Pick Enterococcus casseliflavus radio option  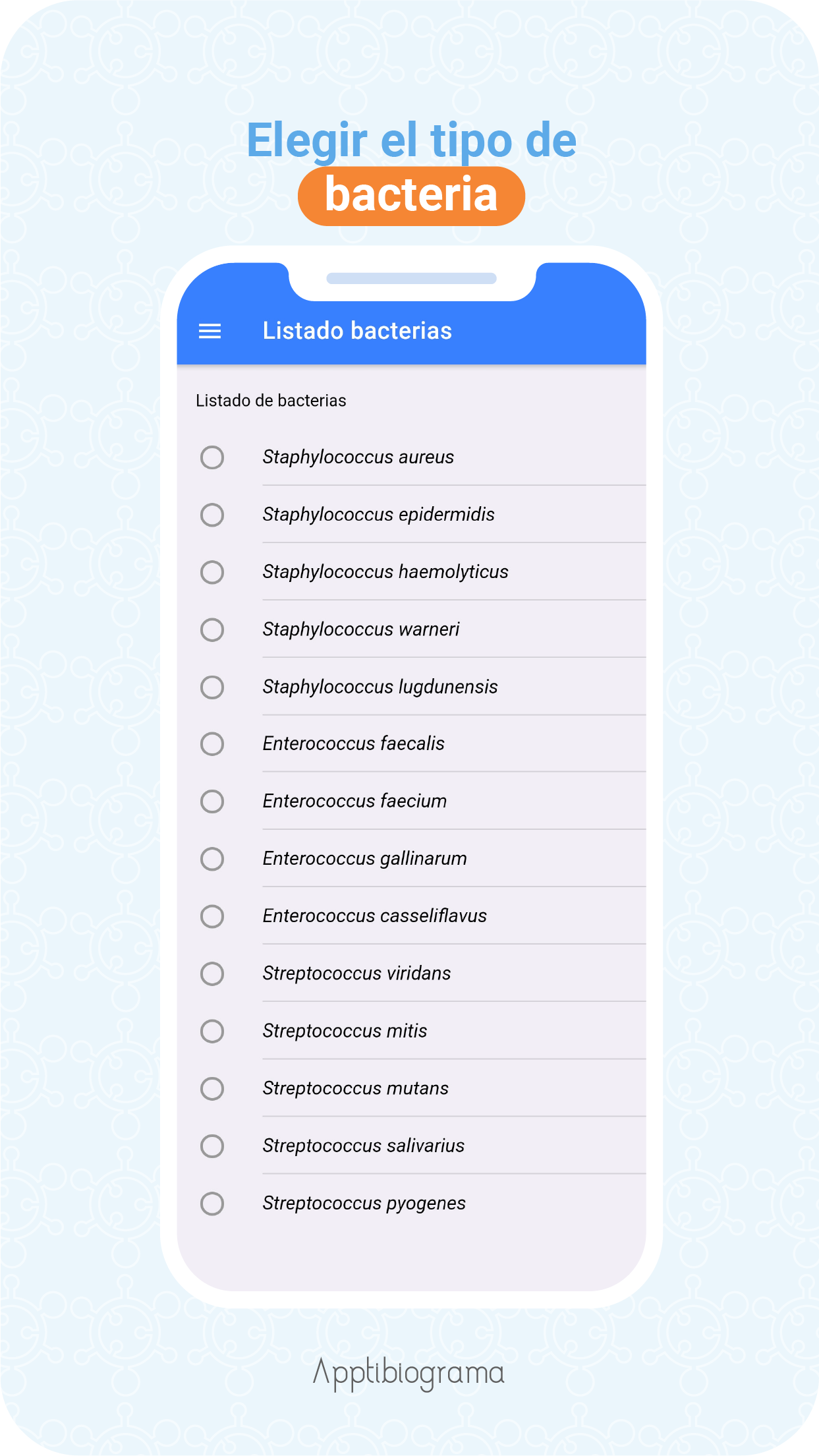212,916
